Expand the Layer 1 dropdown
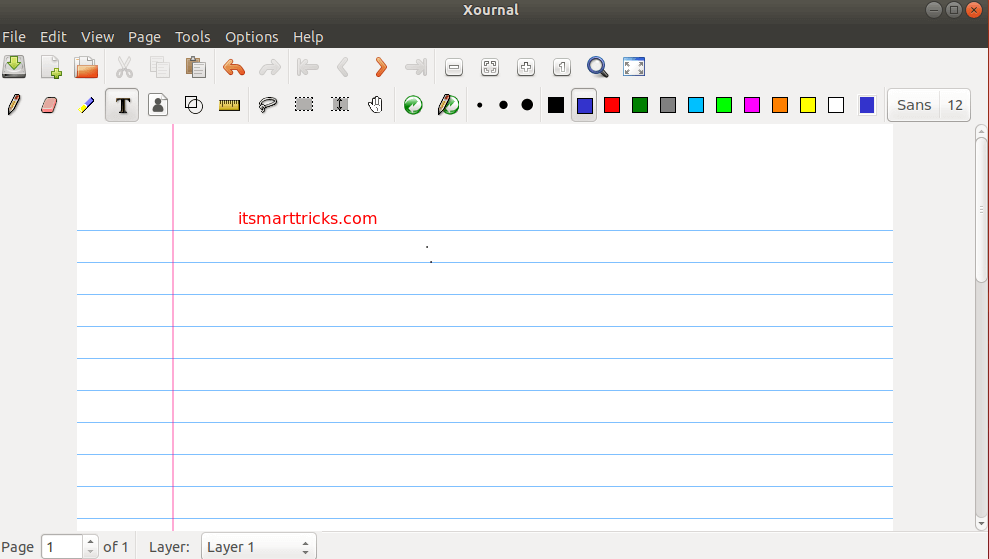This screenshot has height=559, width=989. coord(258,547)
